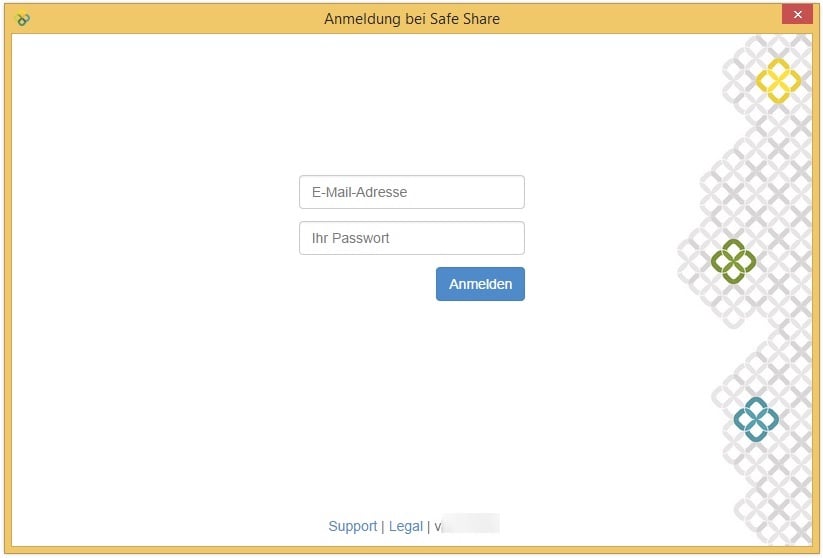
Task: Click the blue Anmelden button
Action: pyautogui.click(x=480, y=284)
